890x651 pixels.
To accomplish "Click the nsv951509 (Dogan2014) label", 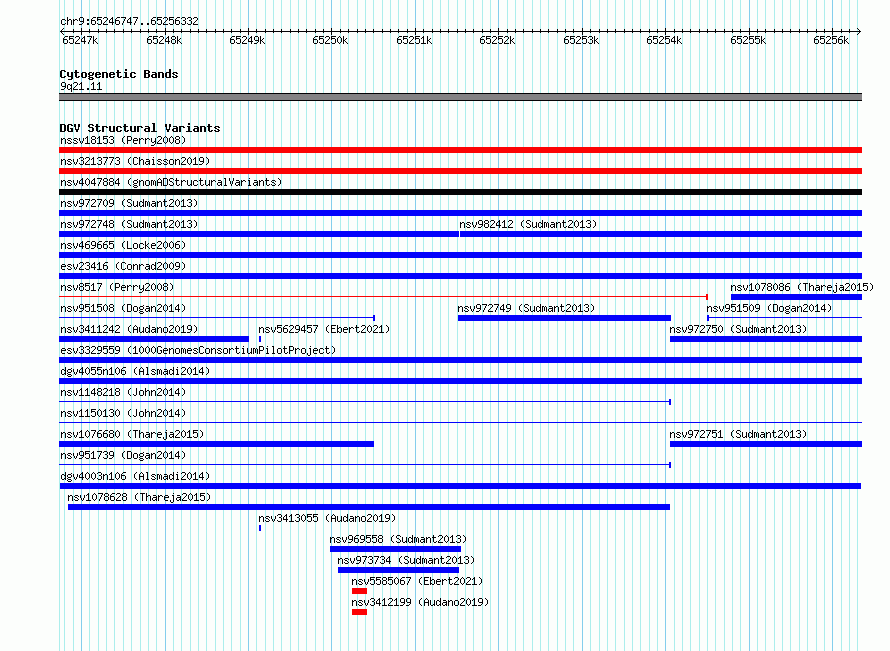I will (x=769, y=308).
